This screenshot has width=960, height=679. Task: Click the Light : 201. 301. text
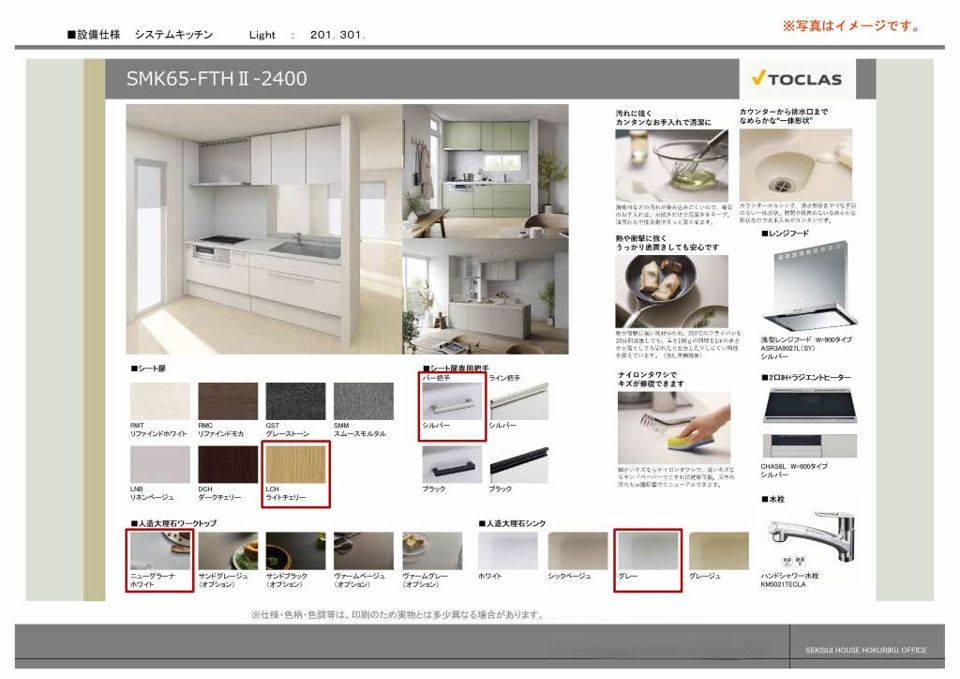[306, 35]
